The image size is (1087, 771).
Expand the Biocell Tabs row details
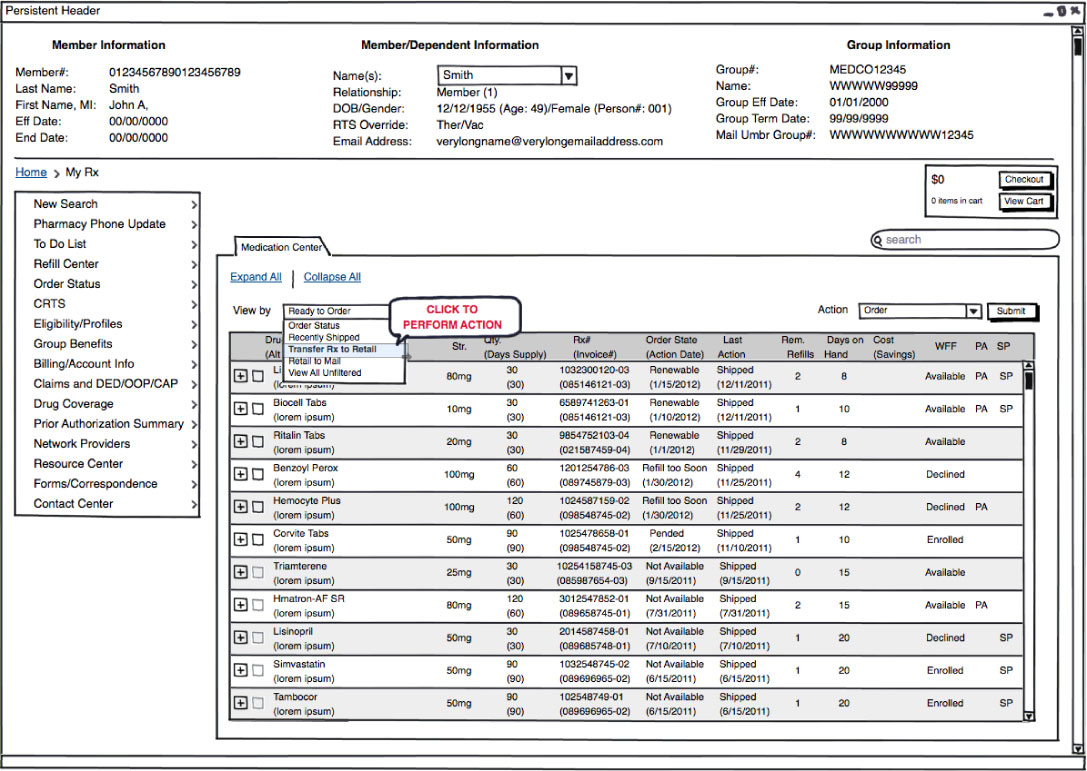point(241,409)
